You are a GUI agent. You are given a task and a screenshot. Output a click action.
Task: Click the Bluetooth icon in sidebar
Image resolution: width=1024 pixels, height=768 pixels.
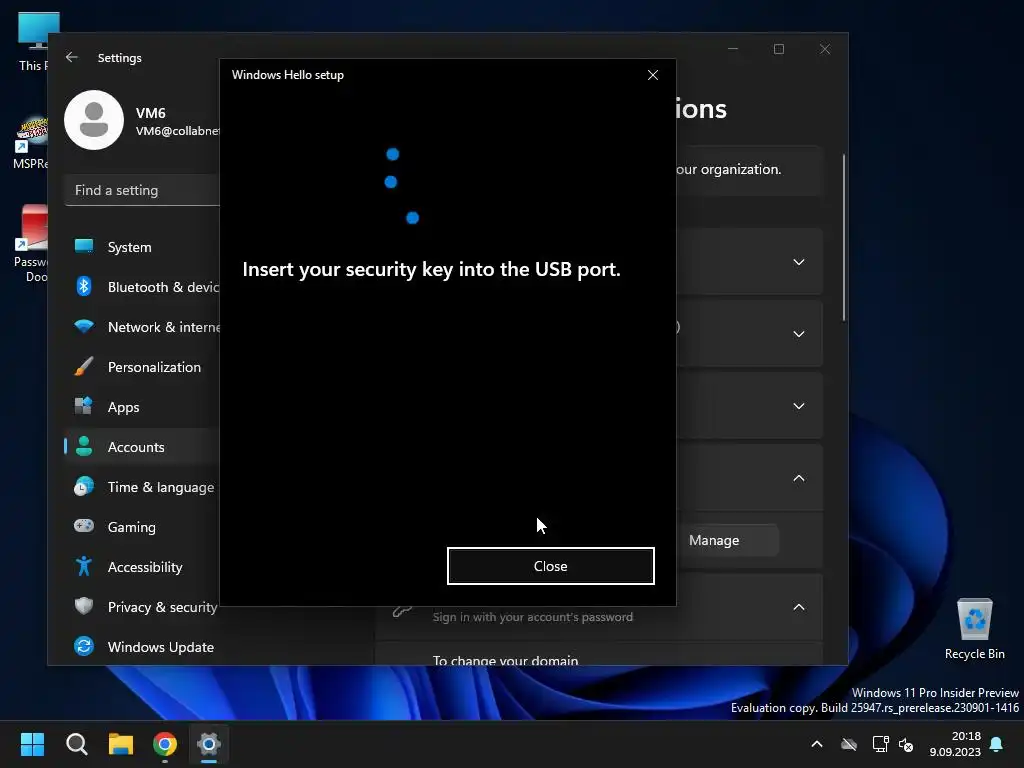84,286
